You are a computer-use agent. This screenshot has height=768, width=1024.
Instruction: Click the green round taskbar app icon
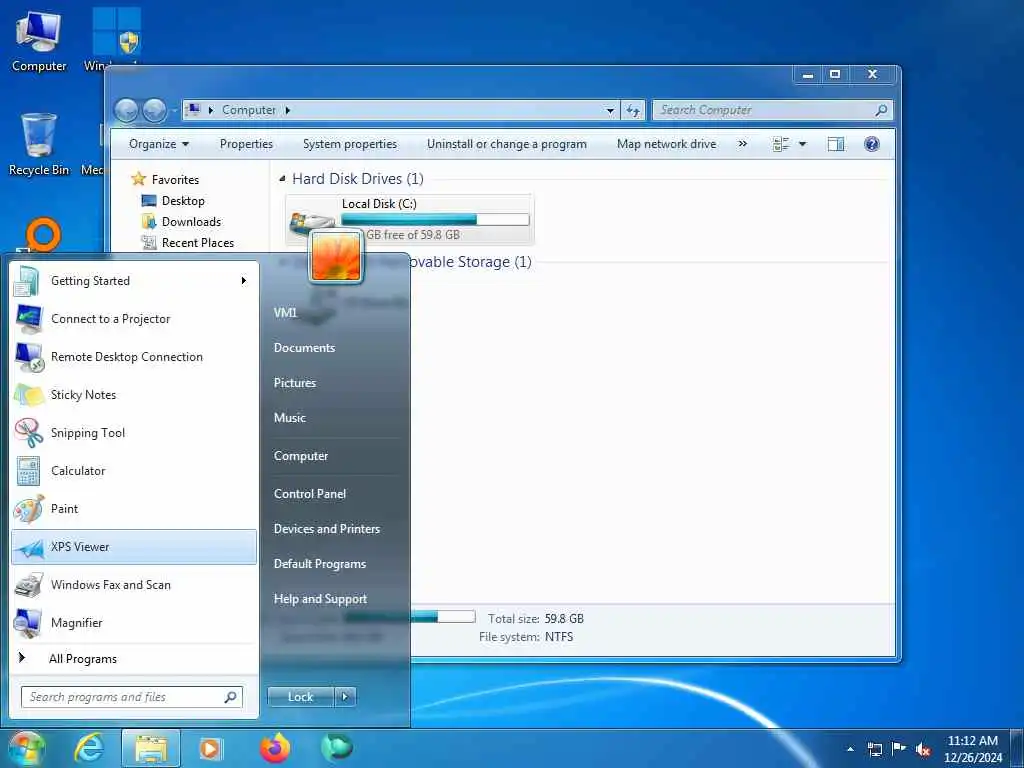[x=337, y=748]
